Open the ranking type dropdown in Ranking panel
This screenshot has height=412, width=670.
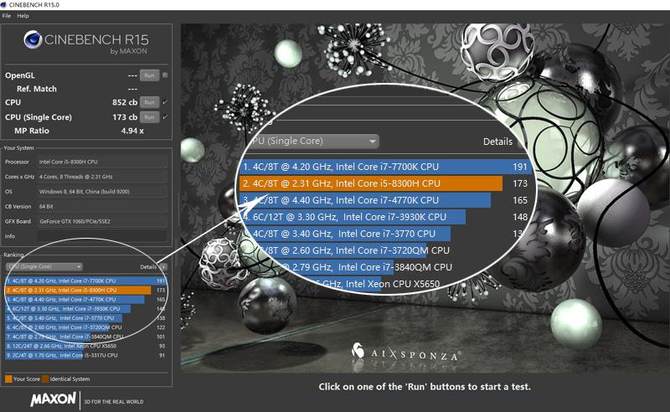[x=44, y=267]
